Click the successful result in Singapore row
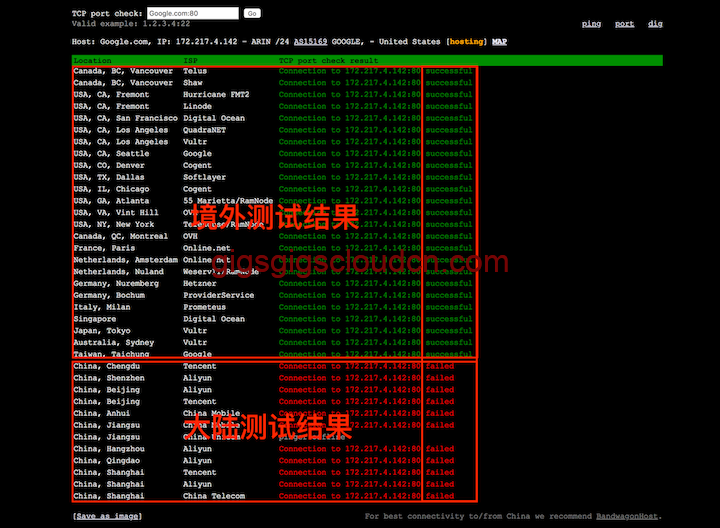This screenshot has width=720, height=528. 449,319
